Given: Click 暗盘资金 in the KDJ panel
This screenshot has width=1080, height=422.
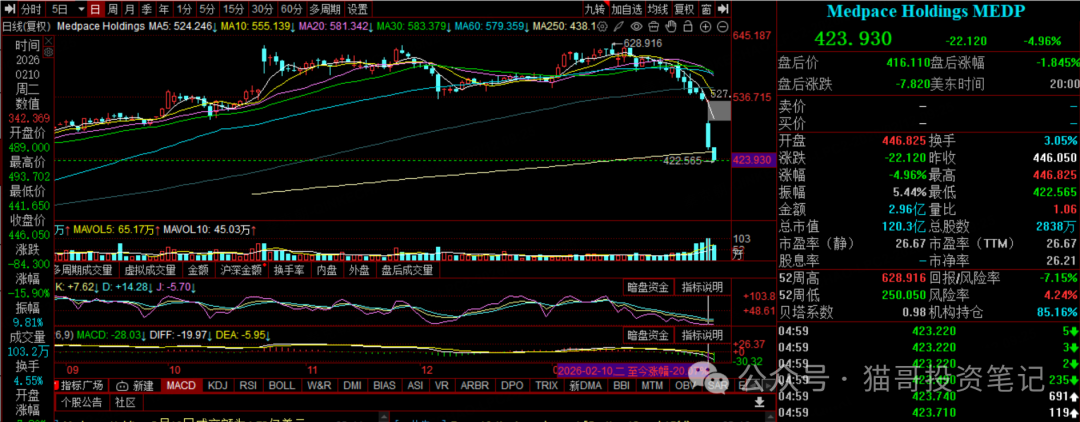Looking at the screenshot, I should pyautogui.click(x=647, y=287).
